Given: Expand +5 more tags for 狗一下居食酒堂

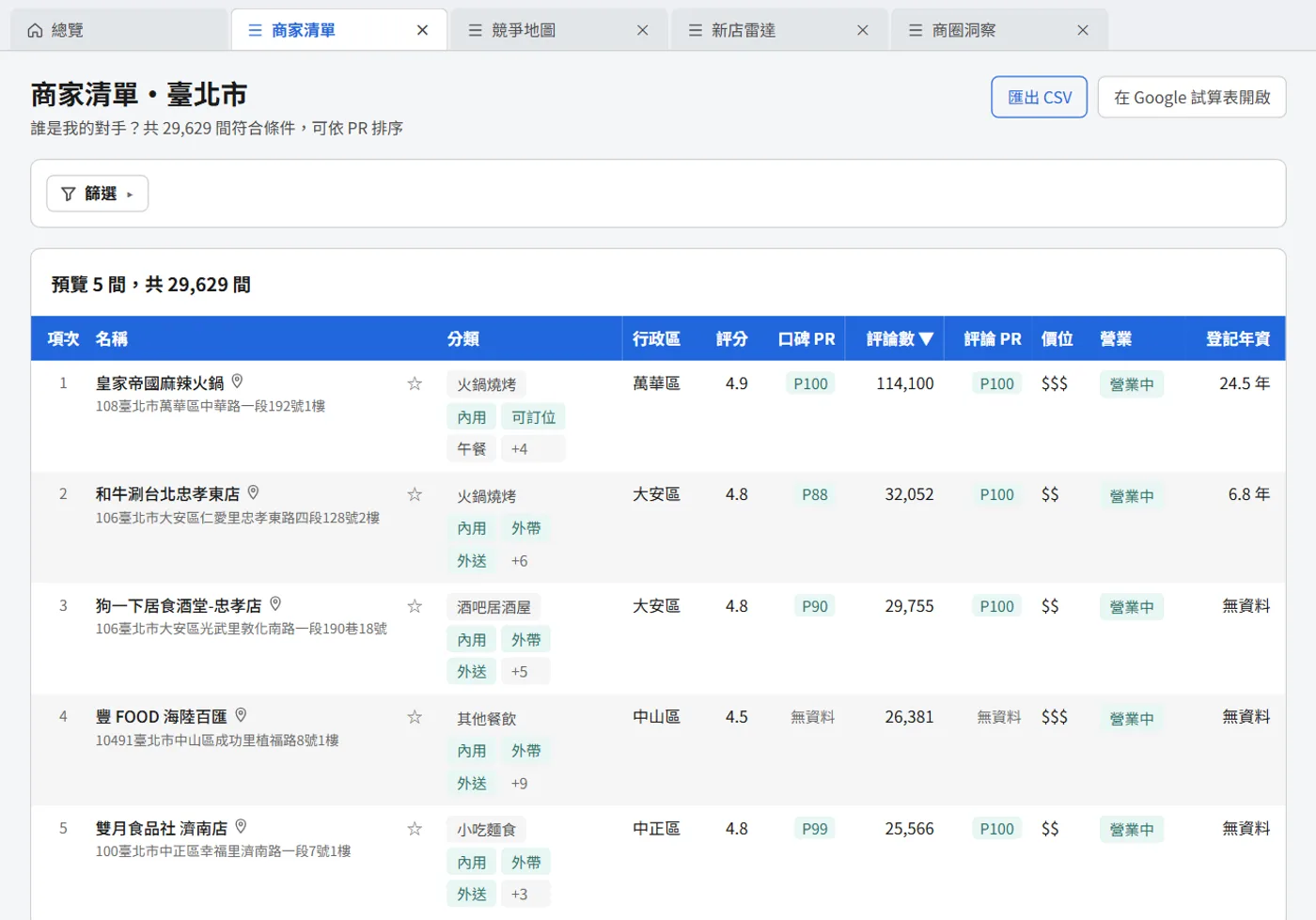Looking at the screenshot, I should pos(525,672).
